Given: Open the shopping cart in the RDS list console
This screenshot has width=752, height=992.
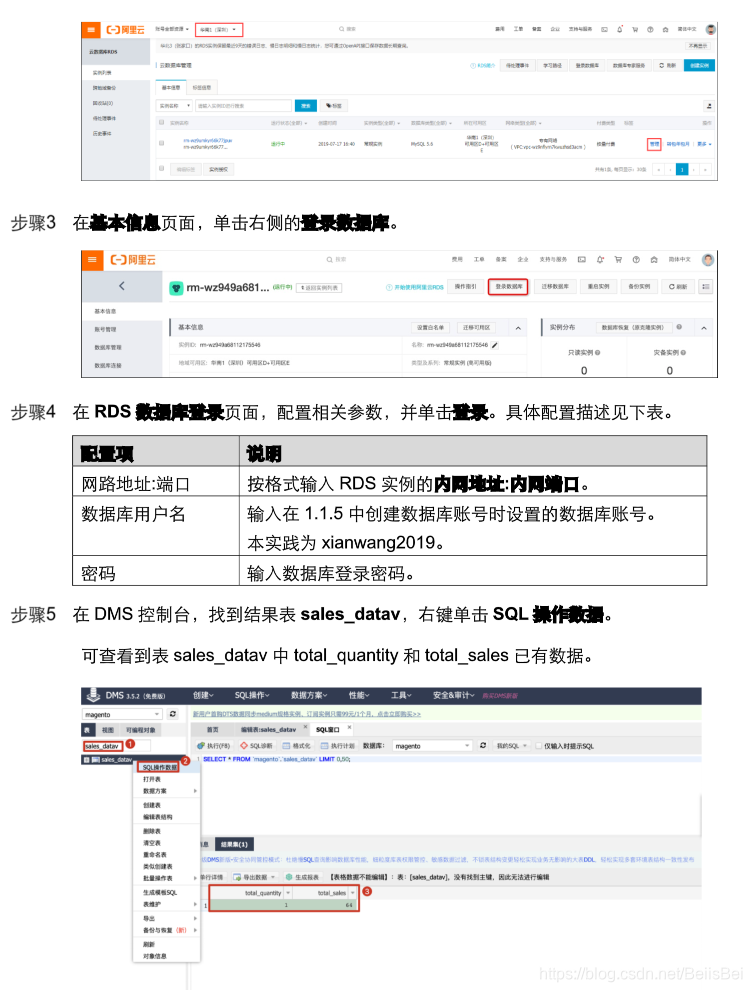Looking at the screenshot, I should pos(635,30).
